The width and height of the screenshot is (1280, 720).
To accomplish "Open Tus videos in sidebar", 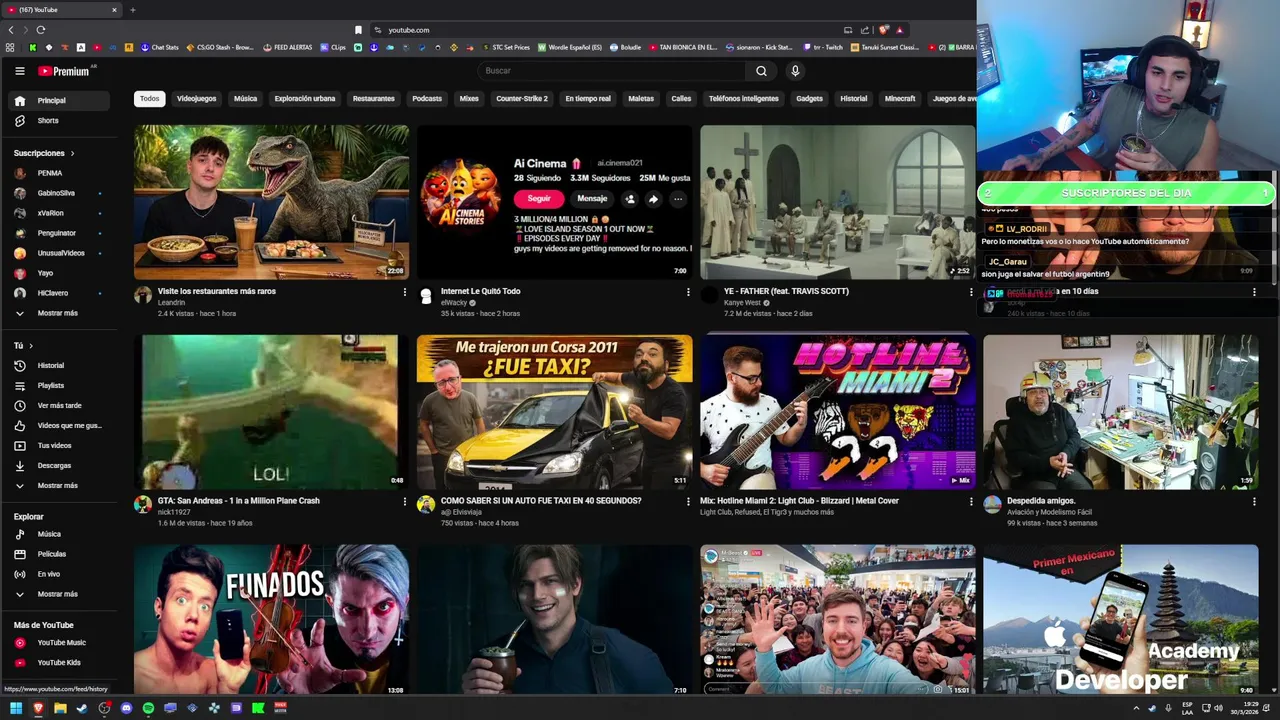I will pyautogui.click(x=61, y=445).
